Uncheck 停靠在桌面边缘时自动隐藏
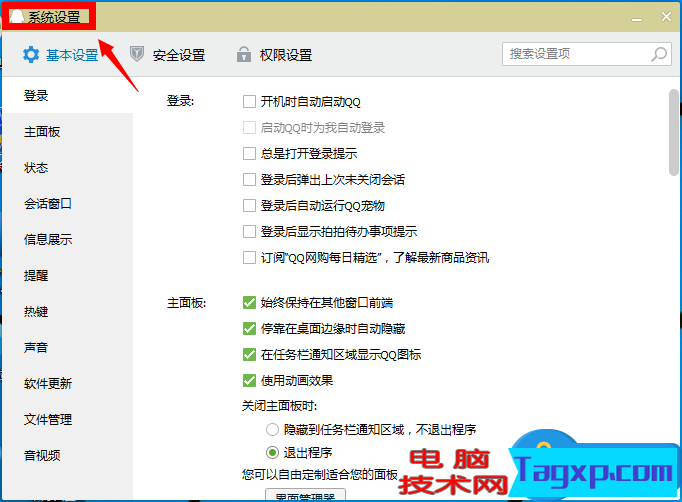Screen dimensions: 682x502 [x=249, y=328]
